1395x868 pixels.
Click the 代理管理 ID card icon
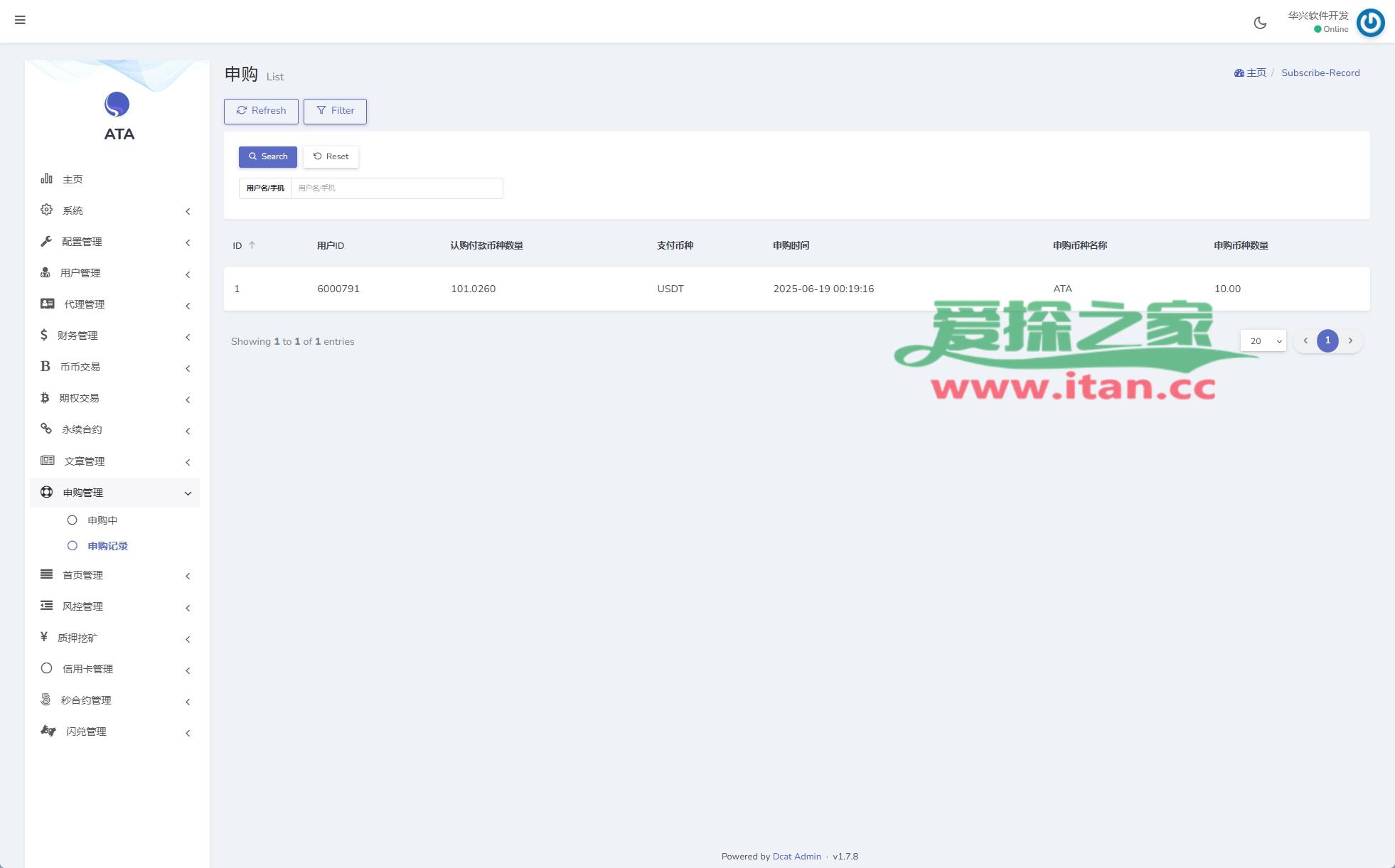pyautogui.click(x=48, y=304)
